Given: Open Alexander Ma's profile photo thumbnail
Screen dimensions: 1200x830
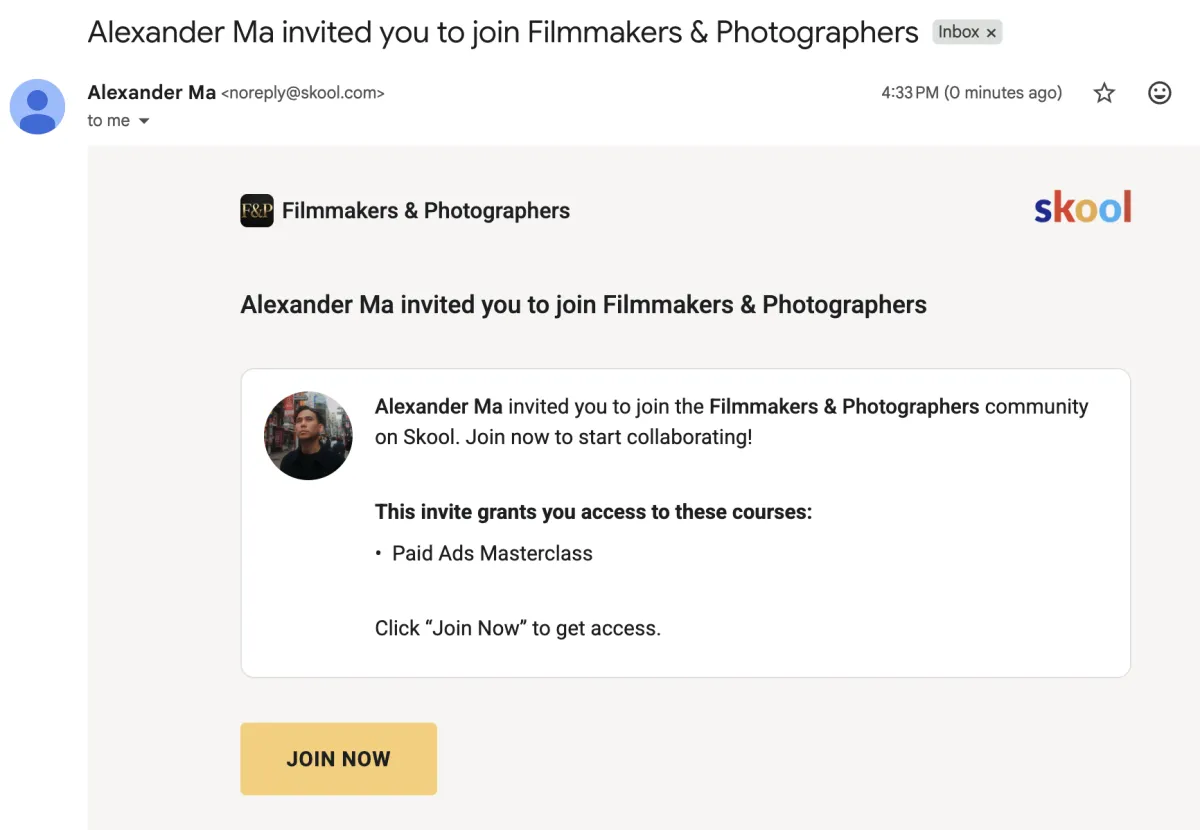Looking at the screenshot, I should [x=308, y=435].
